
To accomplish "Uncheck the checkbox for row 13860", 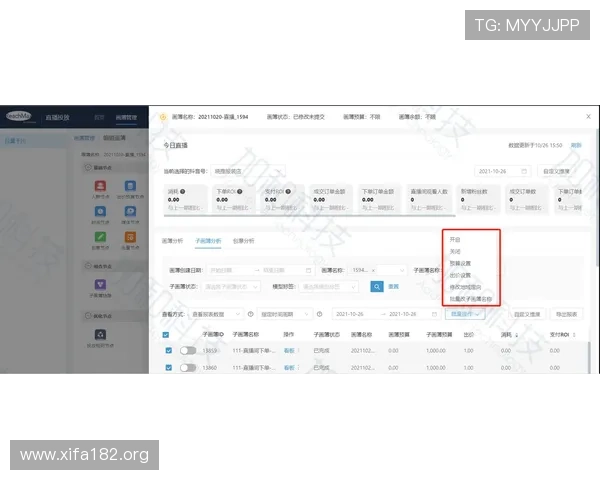I will click(169, 368).
